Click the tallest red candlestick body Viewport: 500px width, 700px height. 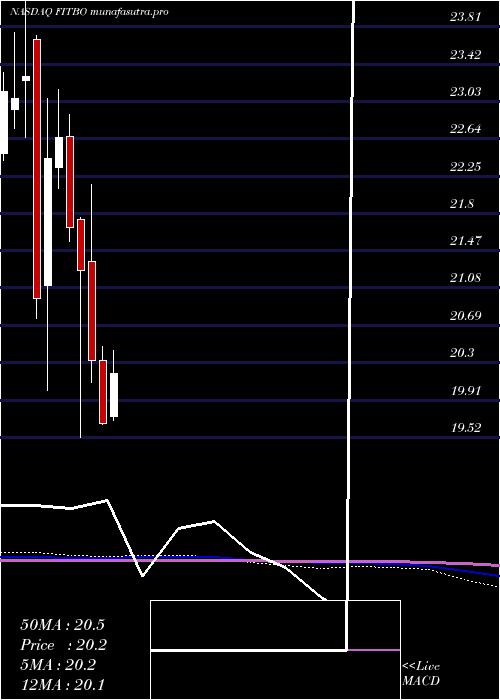(x=37, y=169)
